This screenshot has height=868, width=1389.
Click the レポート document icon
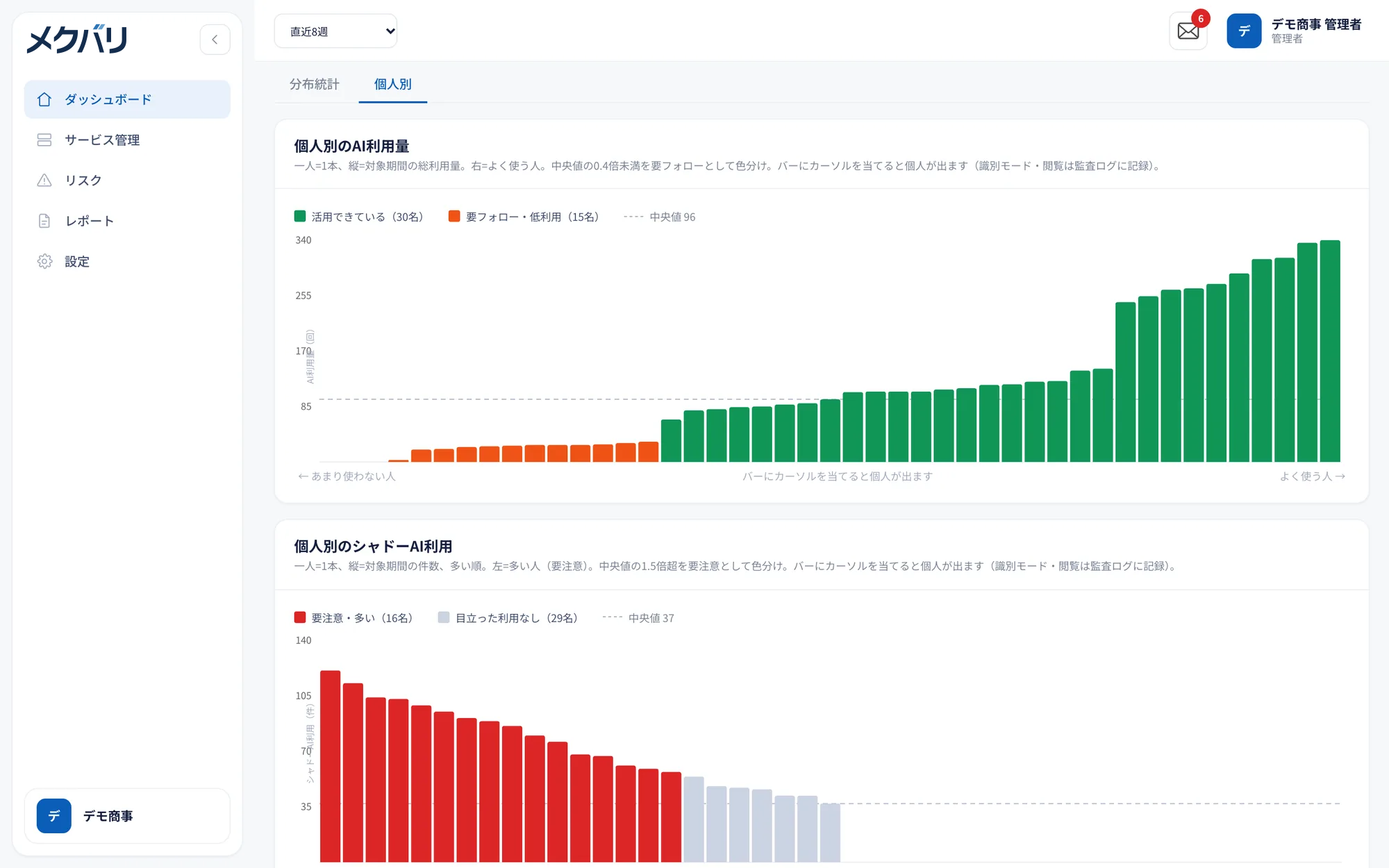point(44,221)
